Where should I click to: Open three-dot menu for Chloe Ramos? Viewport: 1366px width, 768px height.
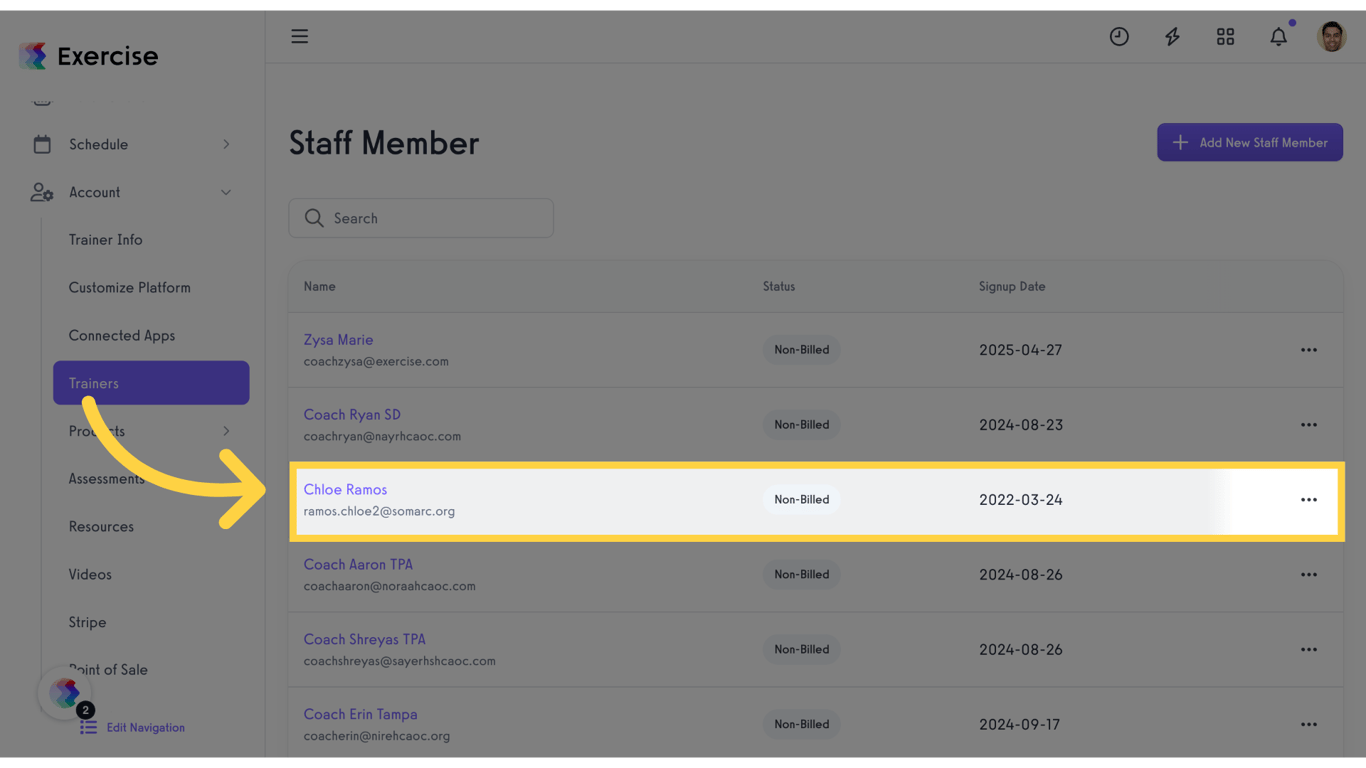coord(1308,500)
